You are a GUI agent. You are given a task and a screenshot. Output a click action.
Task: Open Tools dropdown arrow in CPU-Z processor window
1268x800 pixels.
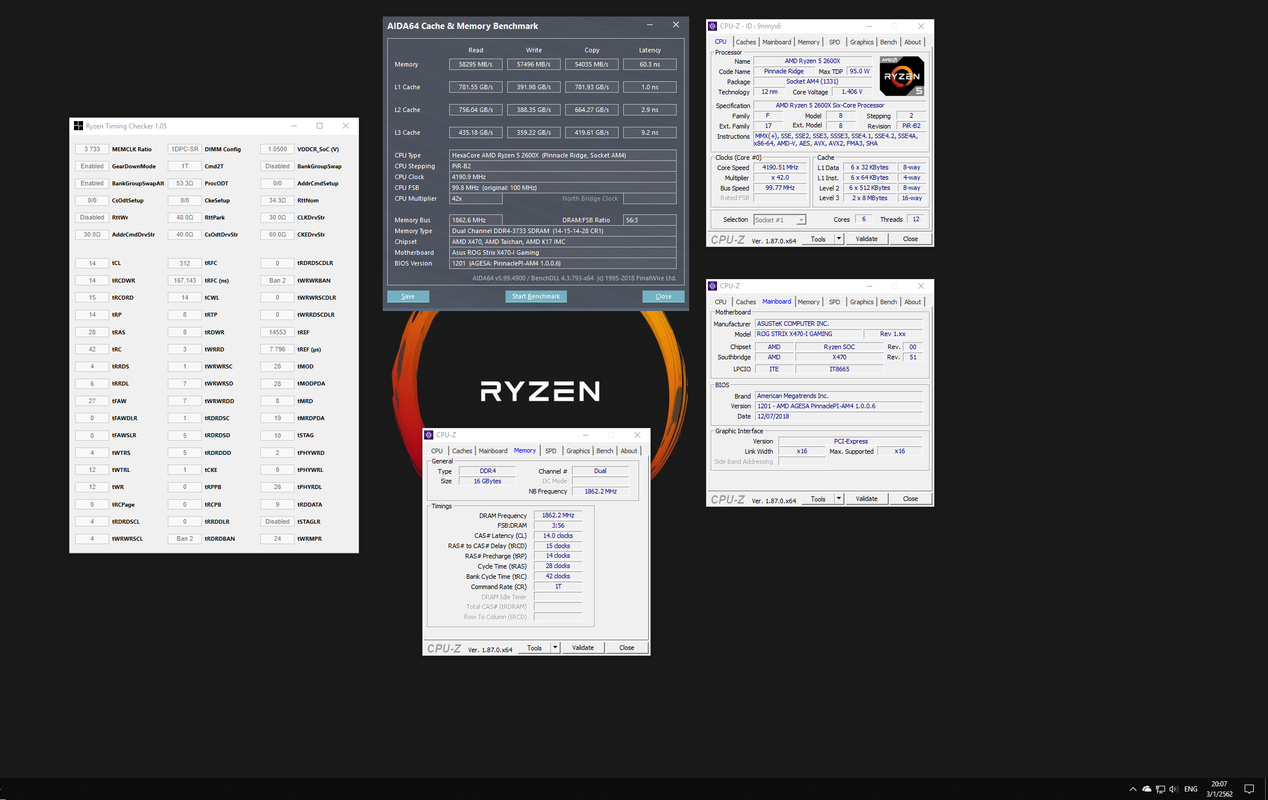tap(839, 239)
